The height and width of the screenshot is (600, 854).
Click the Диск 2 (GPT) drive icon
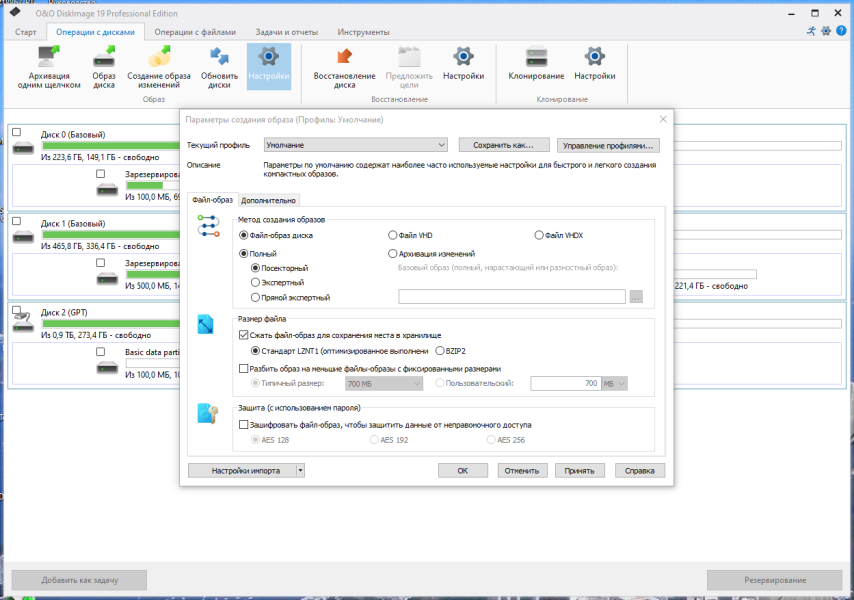pos(23,321)
